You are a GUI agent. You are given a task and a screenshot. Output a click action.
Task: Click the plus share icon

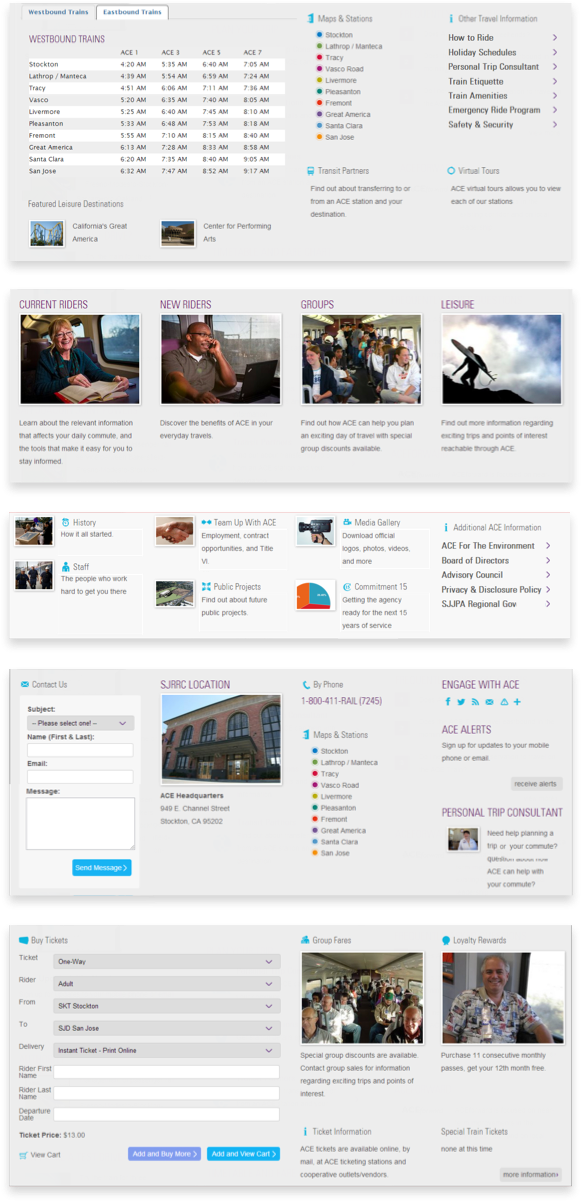[517, 702]
